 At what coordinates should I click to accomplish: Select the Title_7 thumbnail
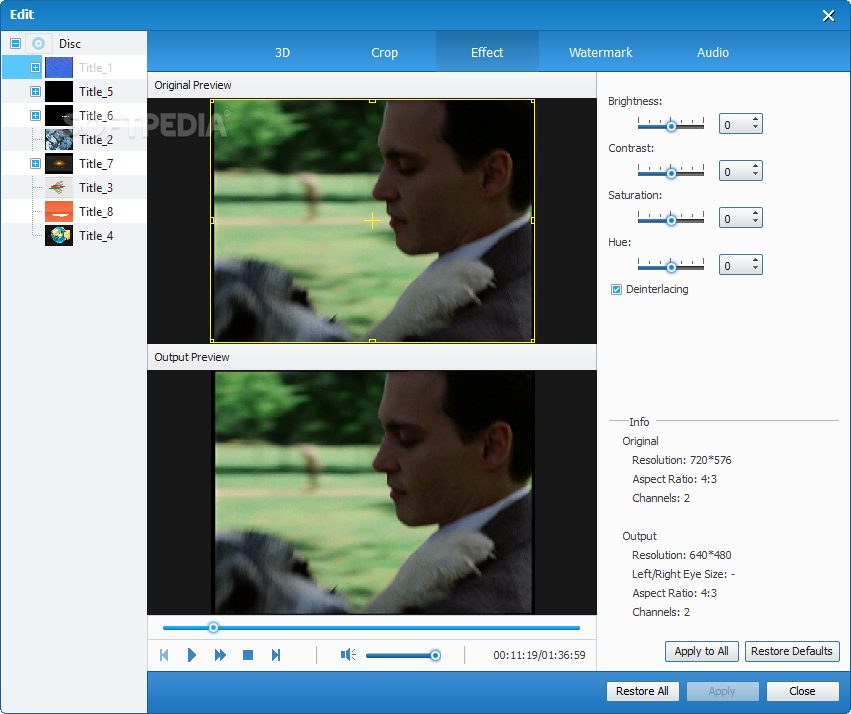click(59, 163)
